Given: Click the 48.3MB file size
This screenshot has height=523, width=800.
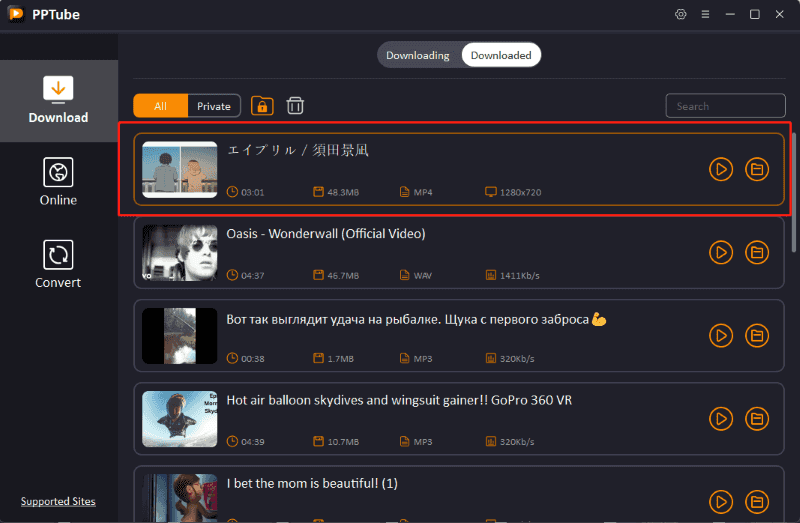Looking at the screenshot, I should coord(343,192).
